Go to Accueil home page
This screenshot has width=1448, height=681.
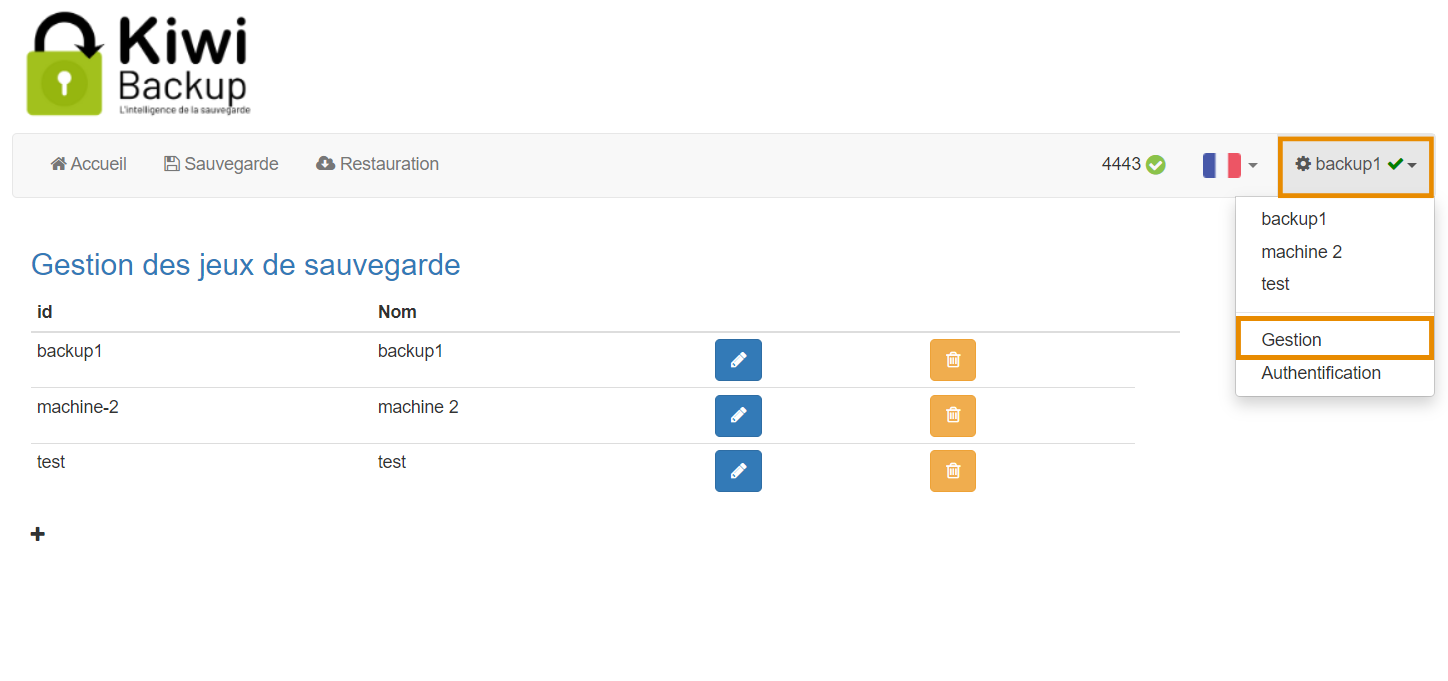(x=89, y=164)
